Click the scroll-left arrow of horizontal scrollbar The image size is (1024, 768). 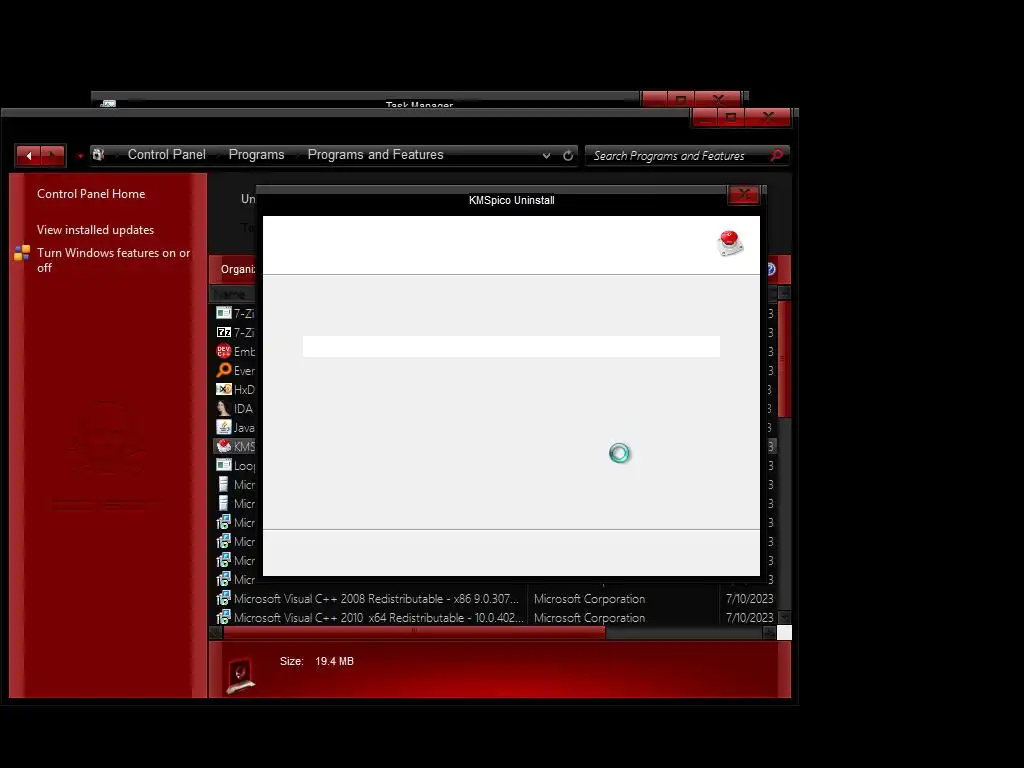click(216, 632)
